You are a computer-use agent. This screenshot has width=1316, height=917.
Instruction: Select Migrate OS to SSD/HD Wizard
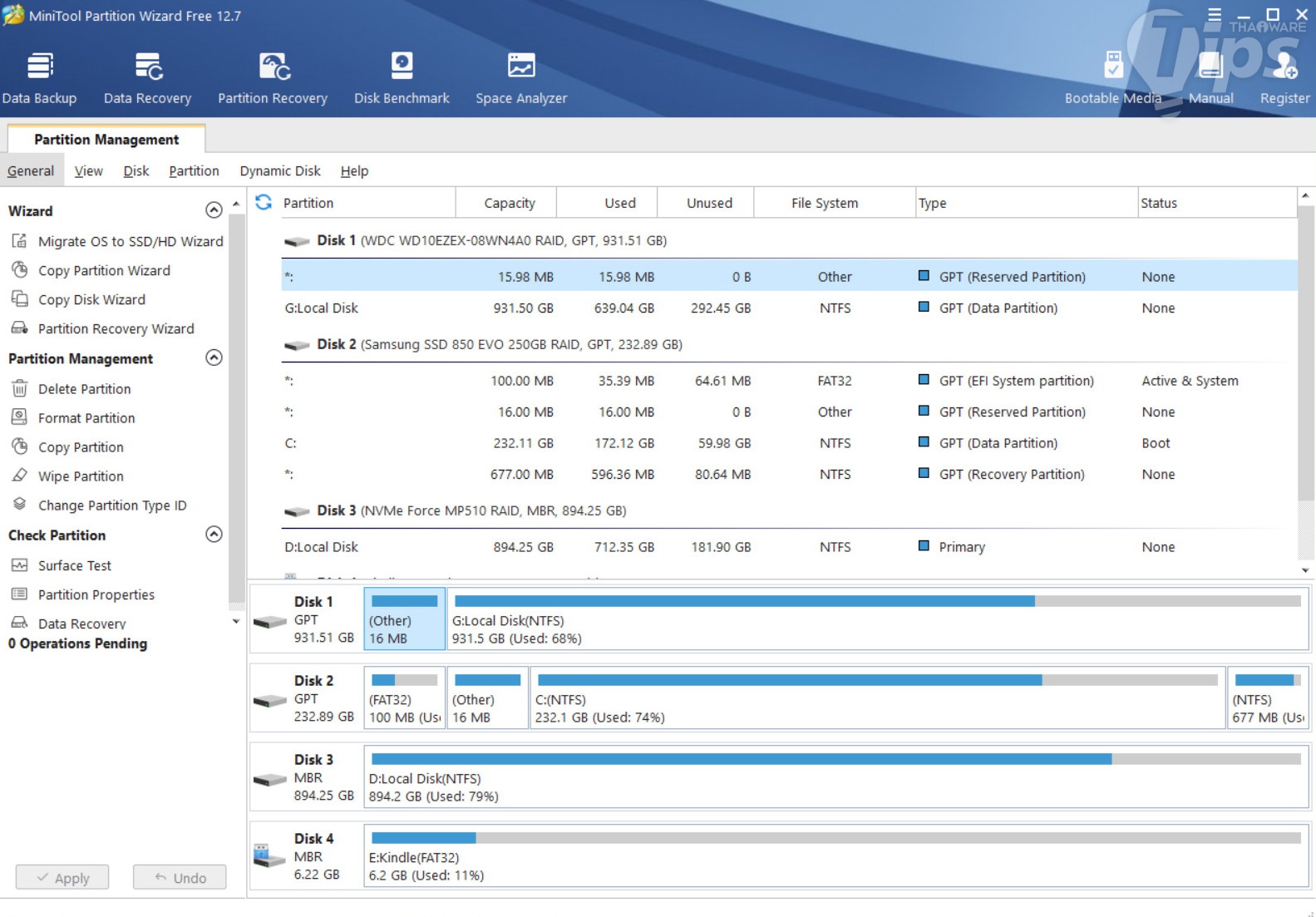tap(130, 241)
